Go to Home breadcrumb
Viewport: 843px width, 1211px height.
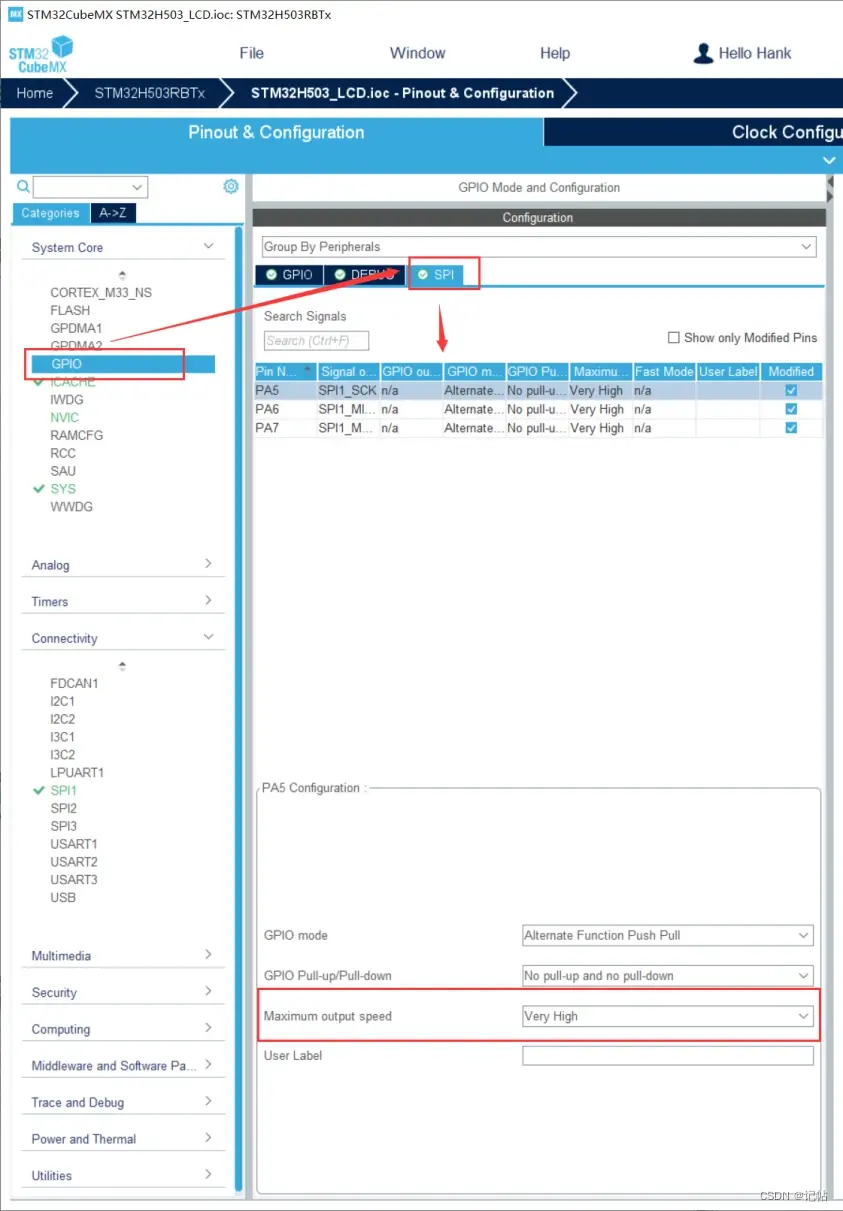coord(35,93)
